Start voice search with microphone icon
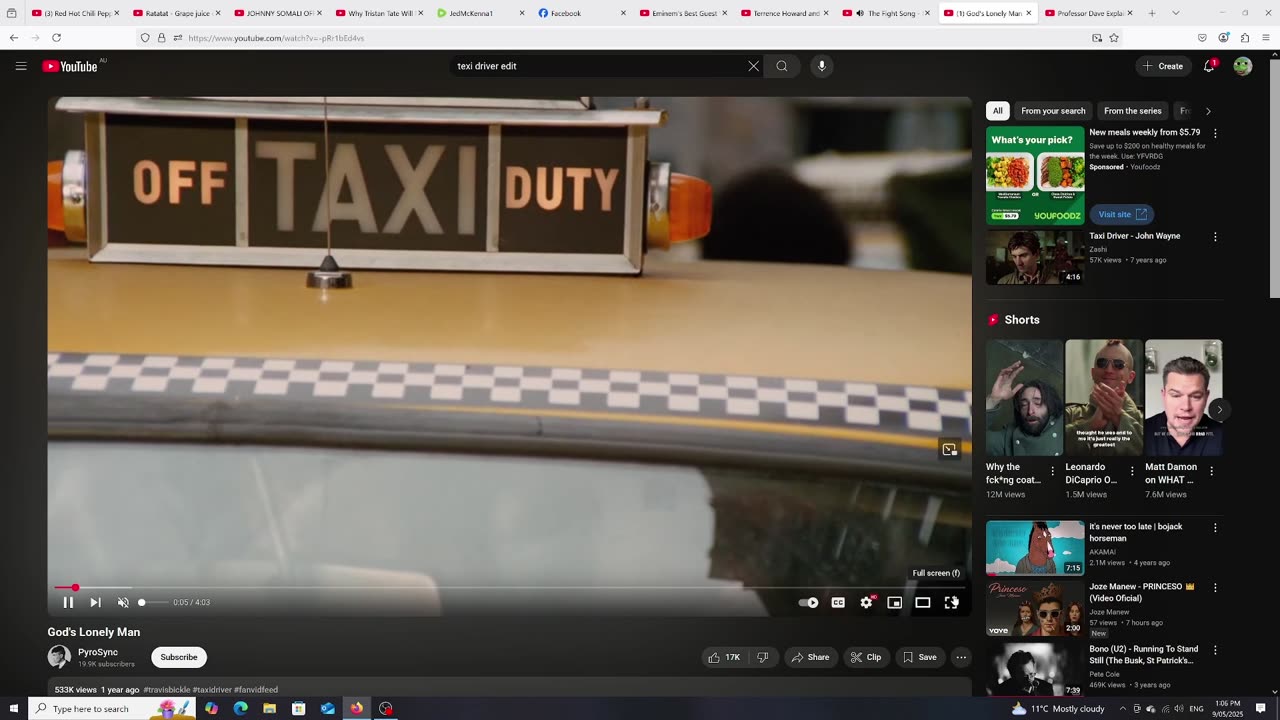1280x720 pixels. tap(822, 66)
